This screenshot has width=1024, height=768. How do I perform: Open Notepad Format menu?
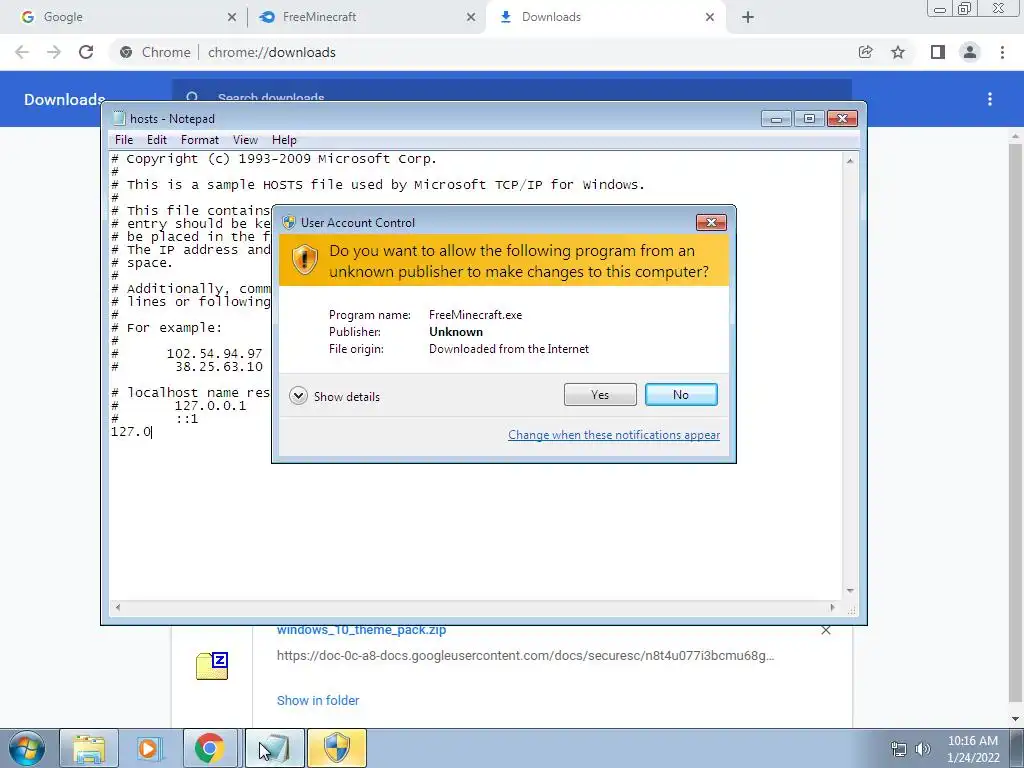[200, 140]
